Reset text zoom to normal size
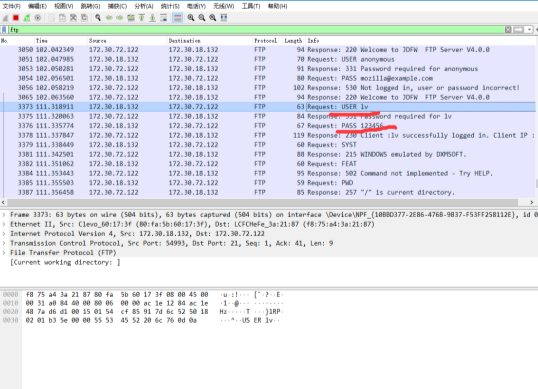This screenshot has height=389, width=538. (x=213, y=18)
